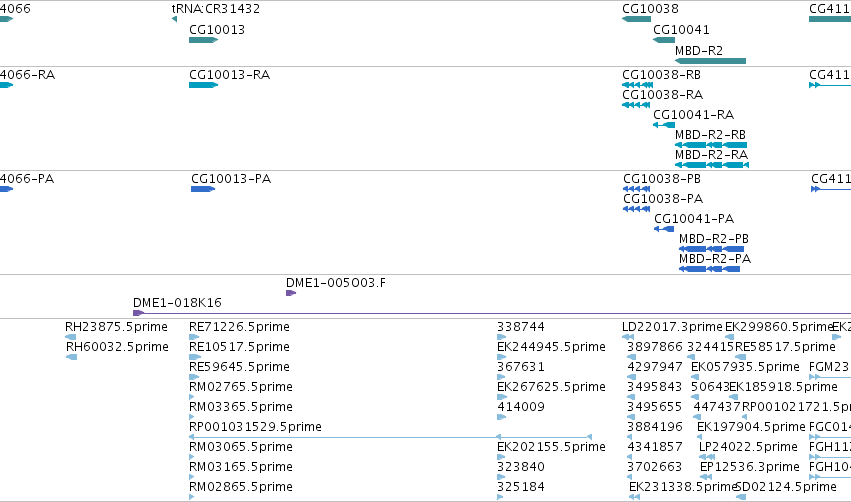Viewport: 851px width, 502px height.
Task: Select the MBD-R2-RB transcript label
Action: click(710, 135)
